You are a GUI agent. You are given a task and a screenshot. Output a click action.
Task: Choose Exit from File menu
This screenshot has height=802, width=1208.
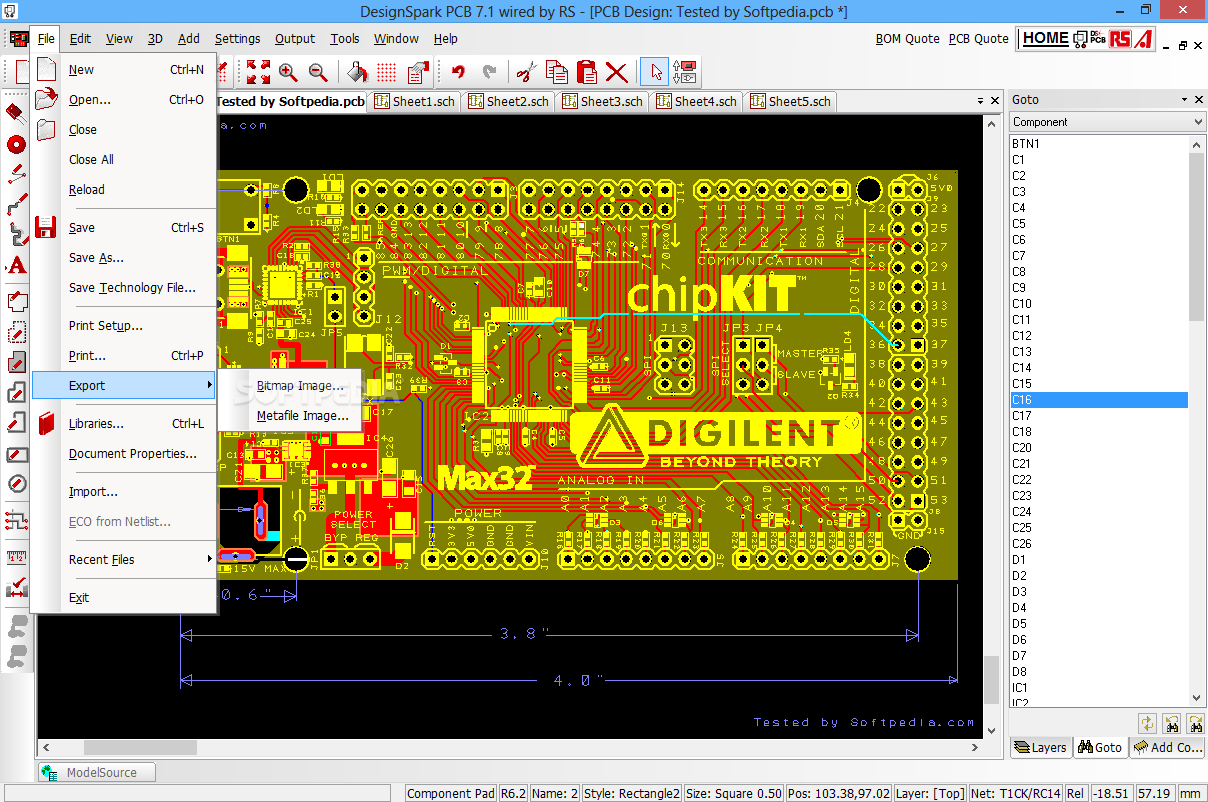(123, 598)
